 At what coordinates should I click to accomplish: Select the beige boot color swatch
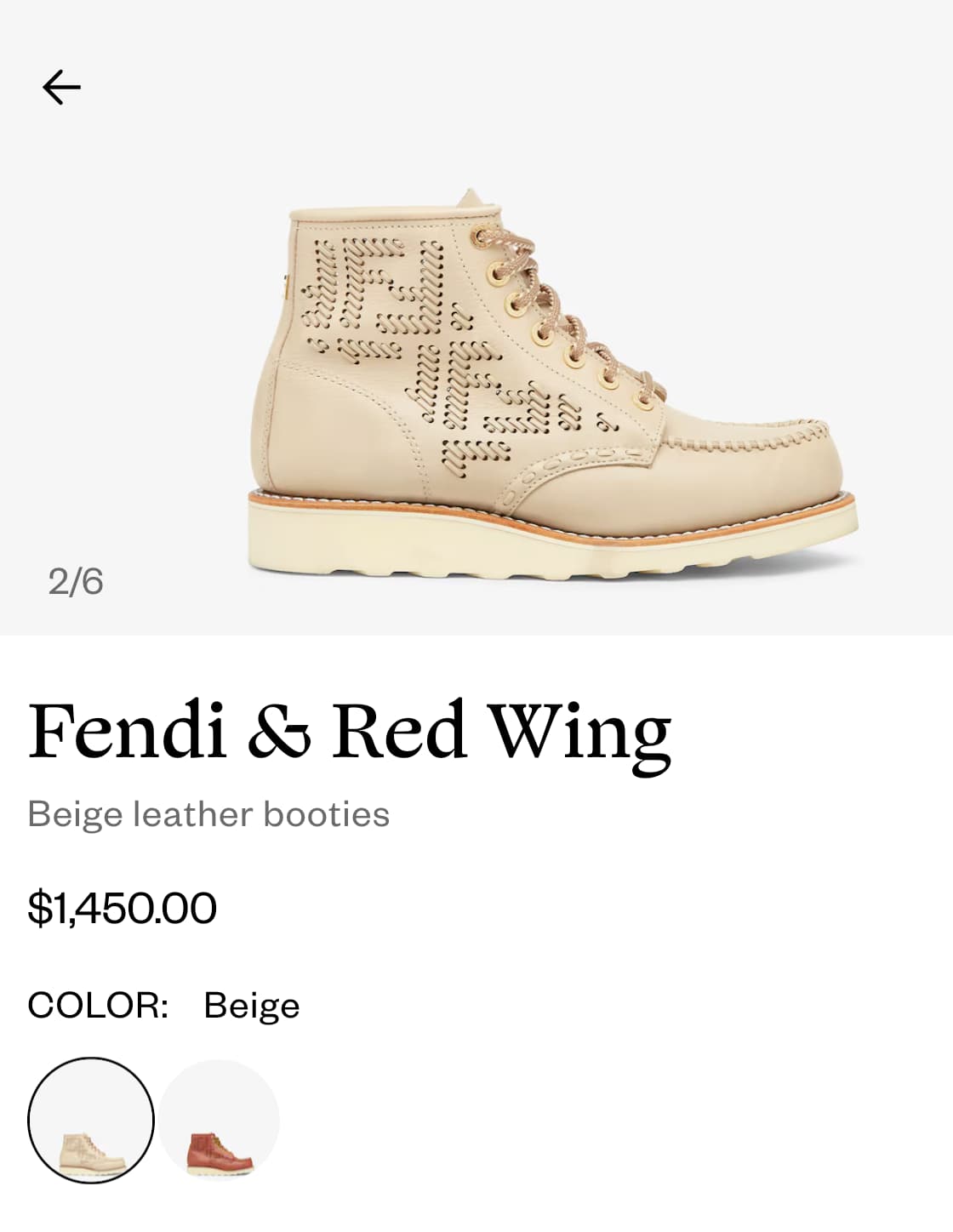91,1120
